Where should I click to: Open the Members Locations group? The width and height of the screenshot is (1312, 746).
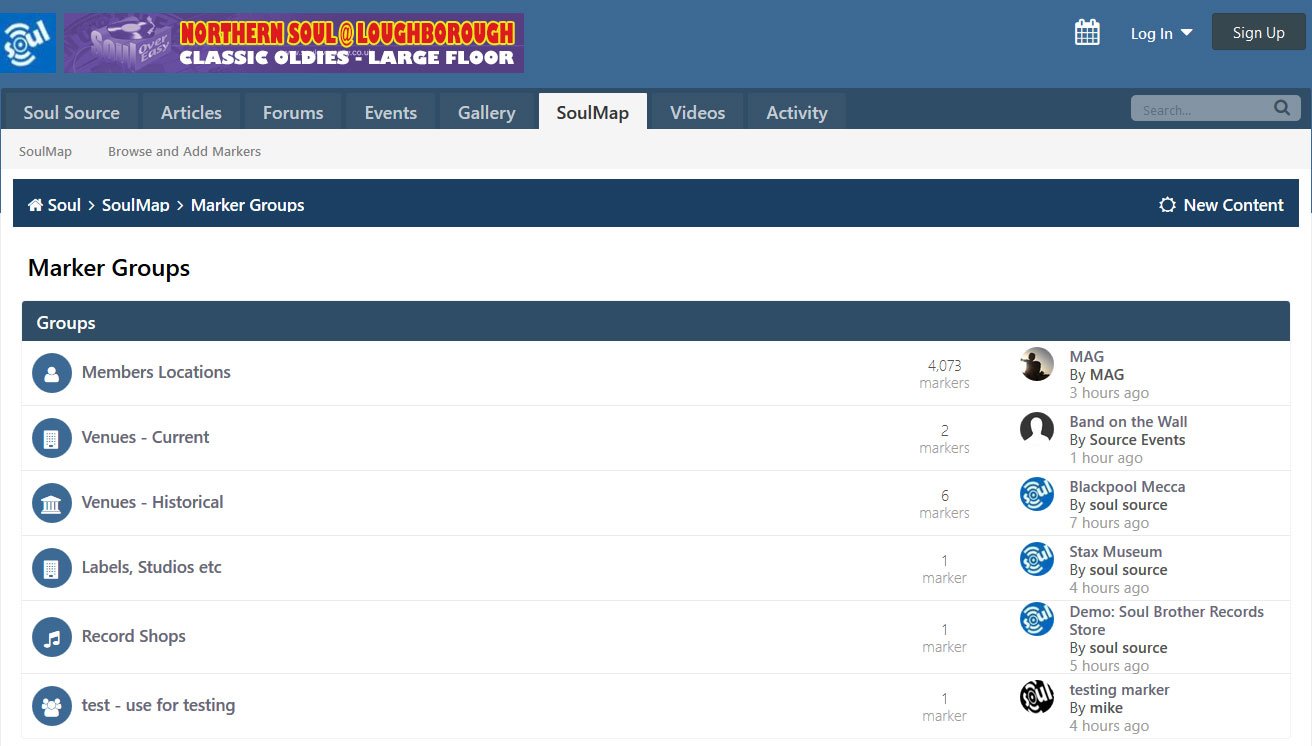pos(156,372)
